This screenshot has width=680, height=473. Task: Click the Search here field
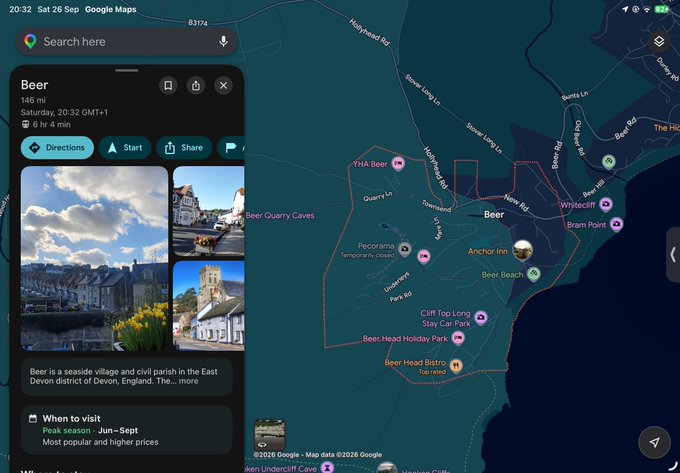127,42
